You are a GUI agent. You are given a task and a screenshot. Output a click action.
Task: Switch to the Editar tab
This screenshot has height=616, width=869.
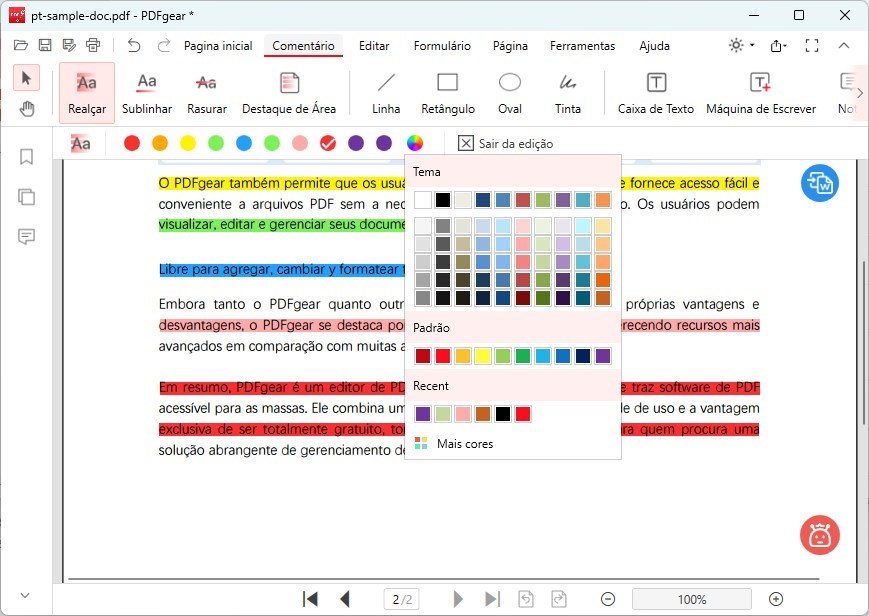[374, 46]
